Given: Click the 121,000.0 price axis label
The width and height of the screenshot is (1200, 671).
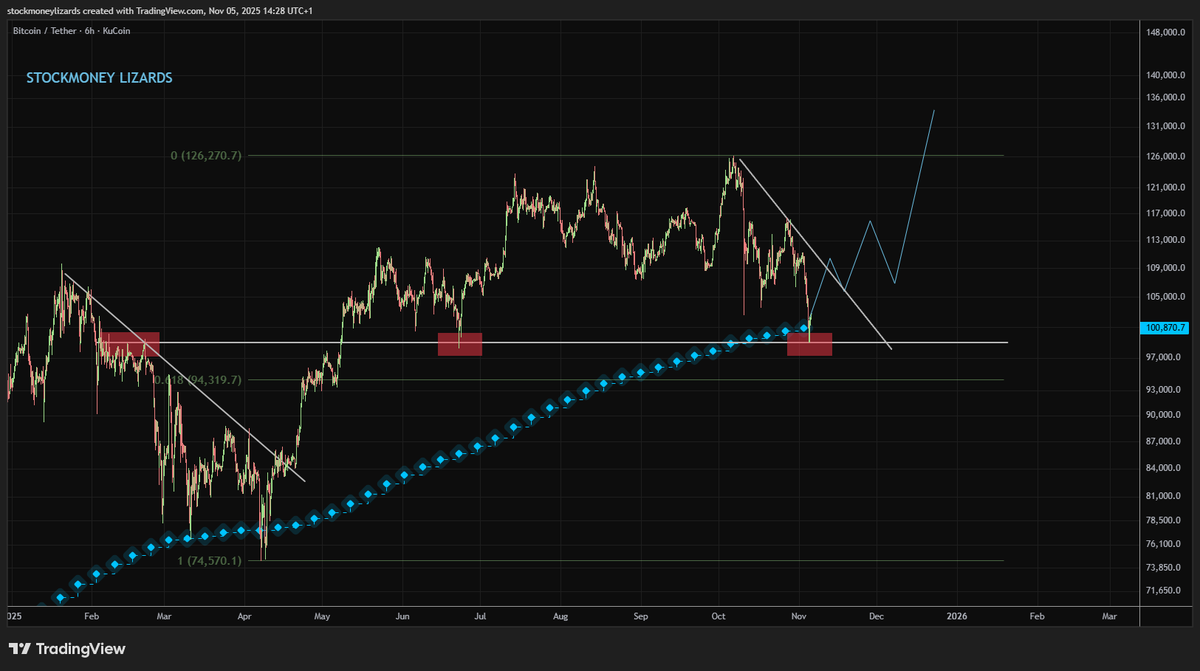Looking at the screenshot, I should pyautogui.click(x=1167, y=187).
